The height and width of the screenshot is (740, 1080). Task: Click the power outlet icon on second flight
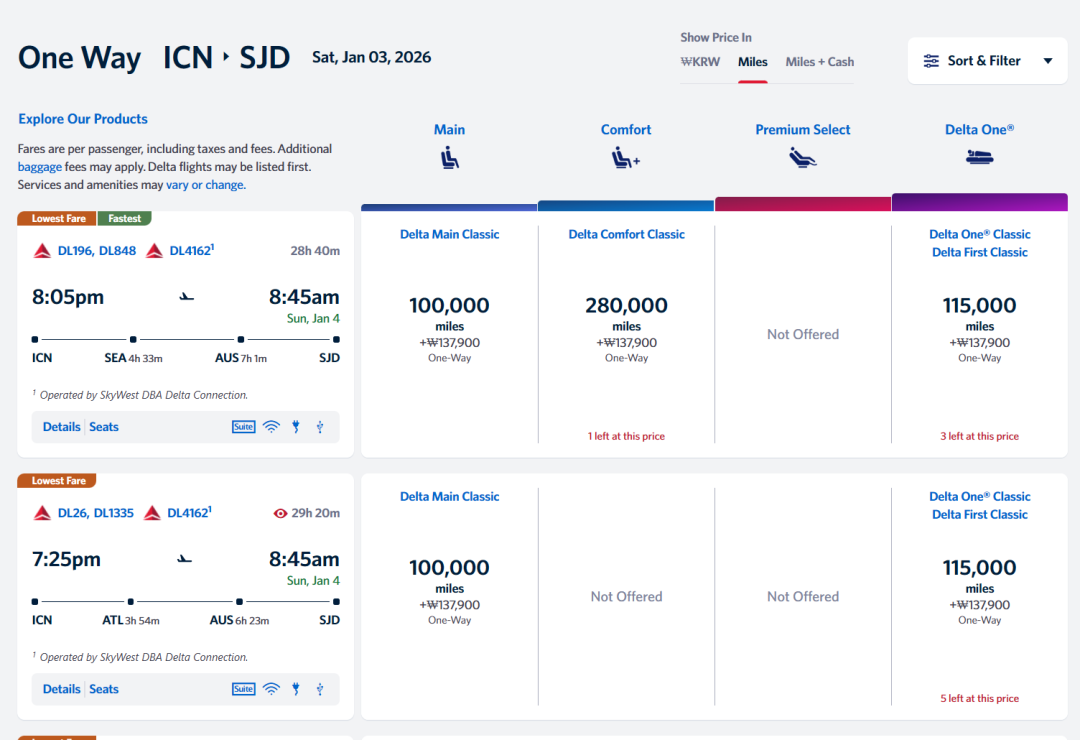[296, 689]
